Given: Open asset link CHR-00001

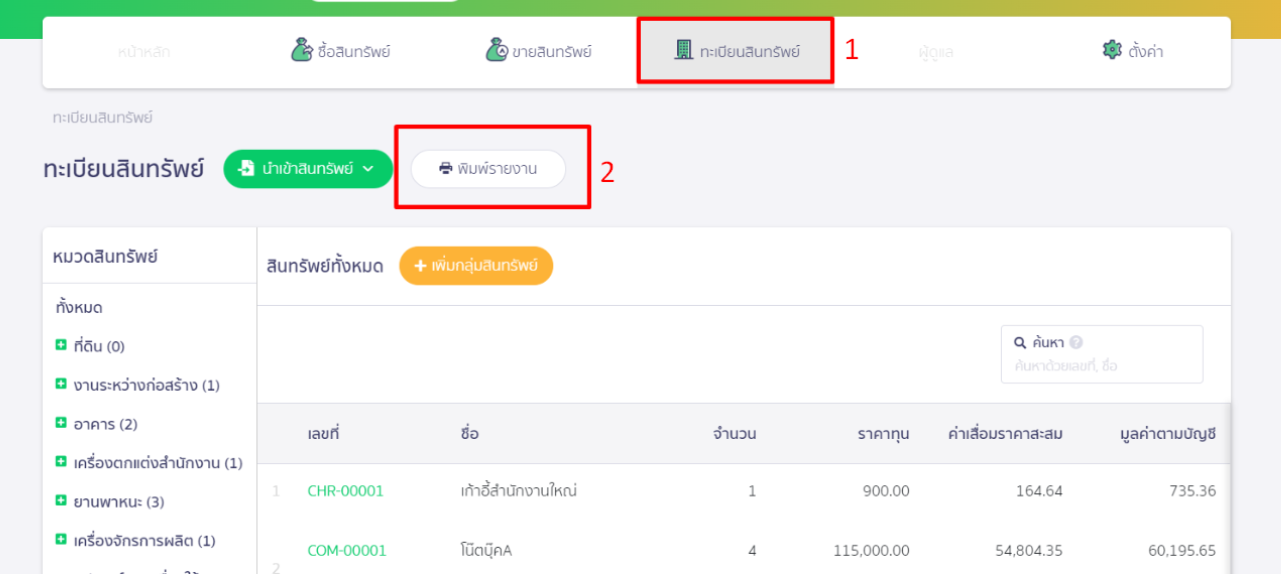Looking at the screenshot, I should (x=345, y=491).
